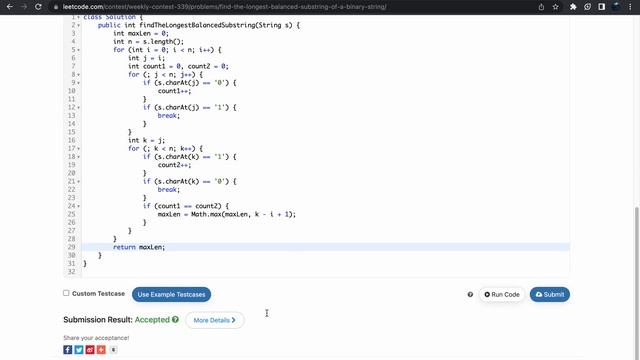Viewport: 640px width, 360px height.
Task: Click the 'Math.max(maxLen, k - i + 1)' line
Action: [x=227, y=214]
